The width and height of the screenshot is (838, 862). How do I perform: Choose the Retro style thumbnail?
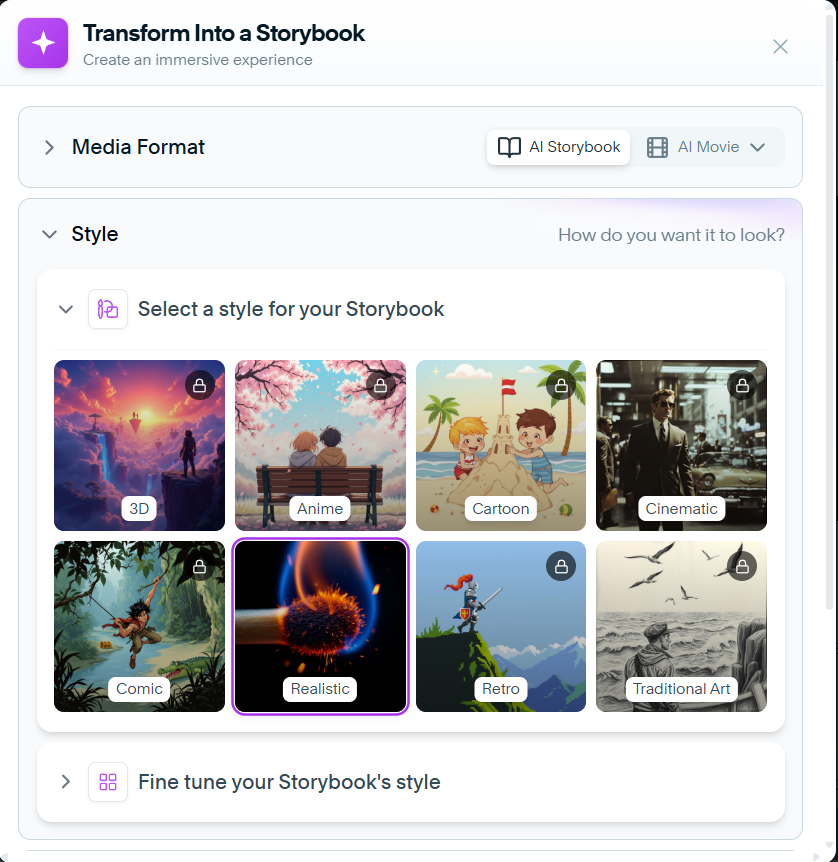501,626
